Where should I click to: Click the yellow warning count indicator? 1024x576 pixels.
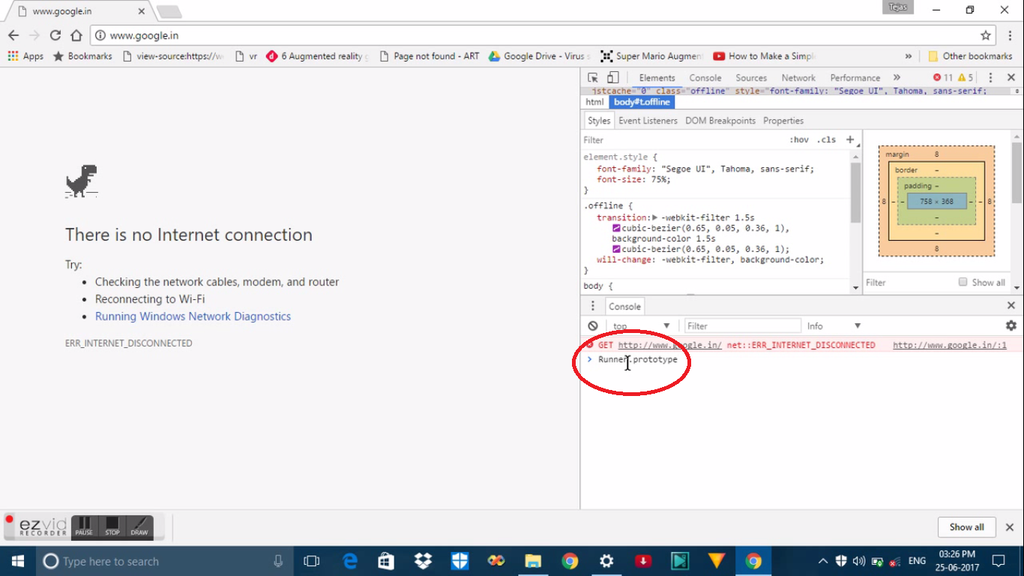coord(966,78)
